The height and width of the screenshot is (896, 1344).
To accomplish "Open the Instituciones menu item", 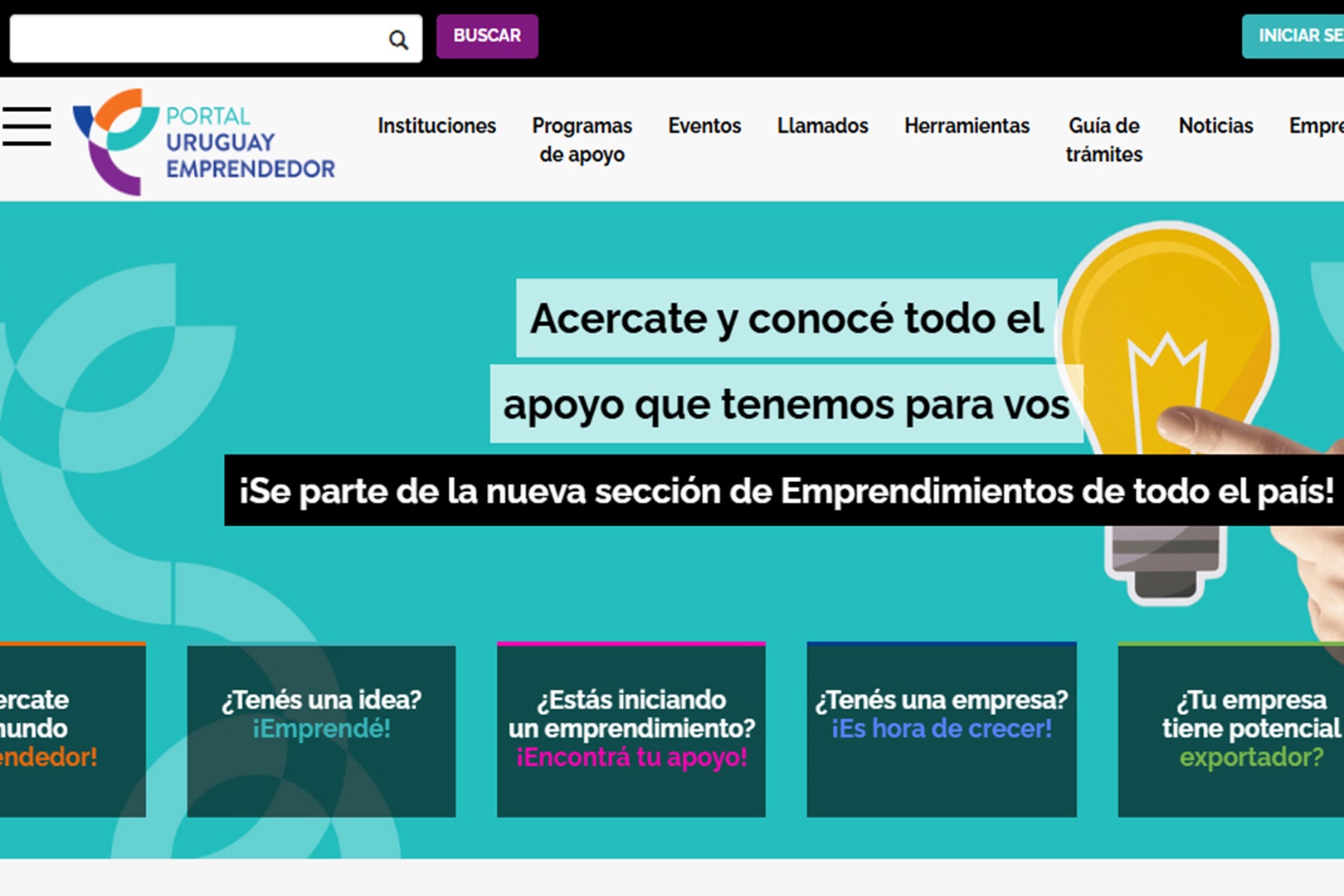I will (x=436, y=125).
